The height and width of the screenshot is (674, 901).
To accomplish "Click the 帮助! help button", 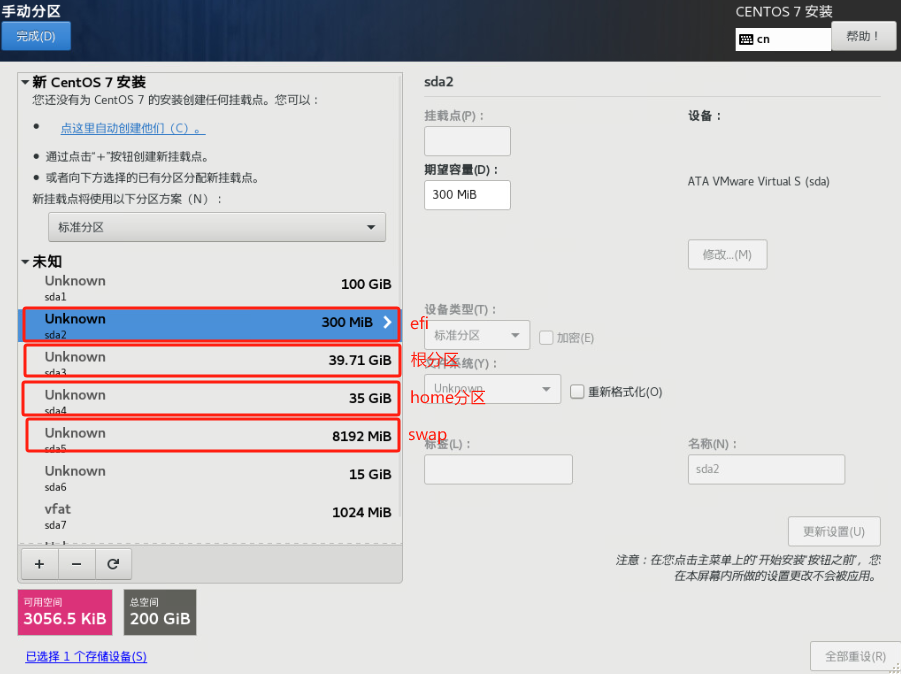I will point(863,36).
